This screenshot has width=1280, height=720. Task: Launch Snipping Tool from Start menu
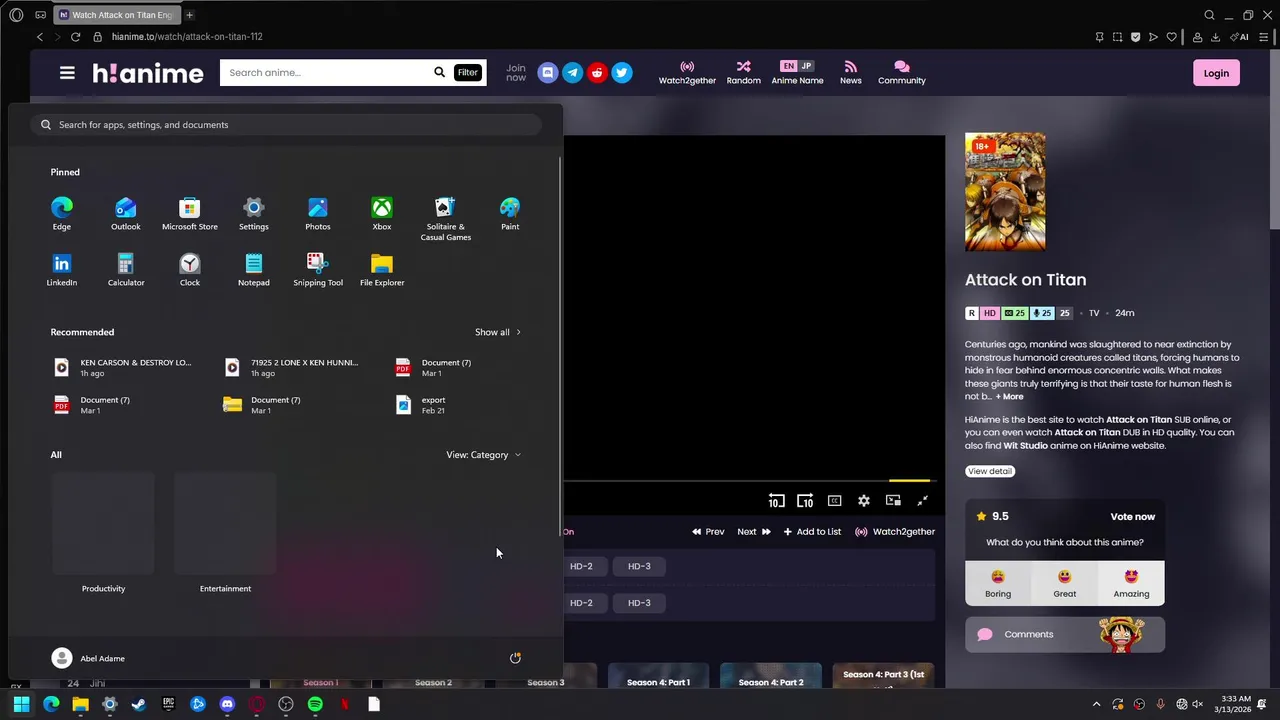(318, 269)
